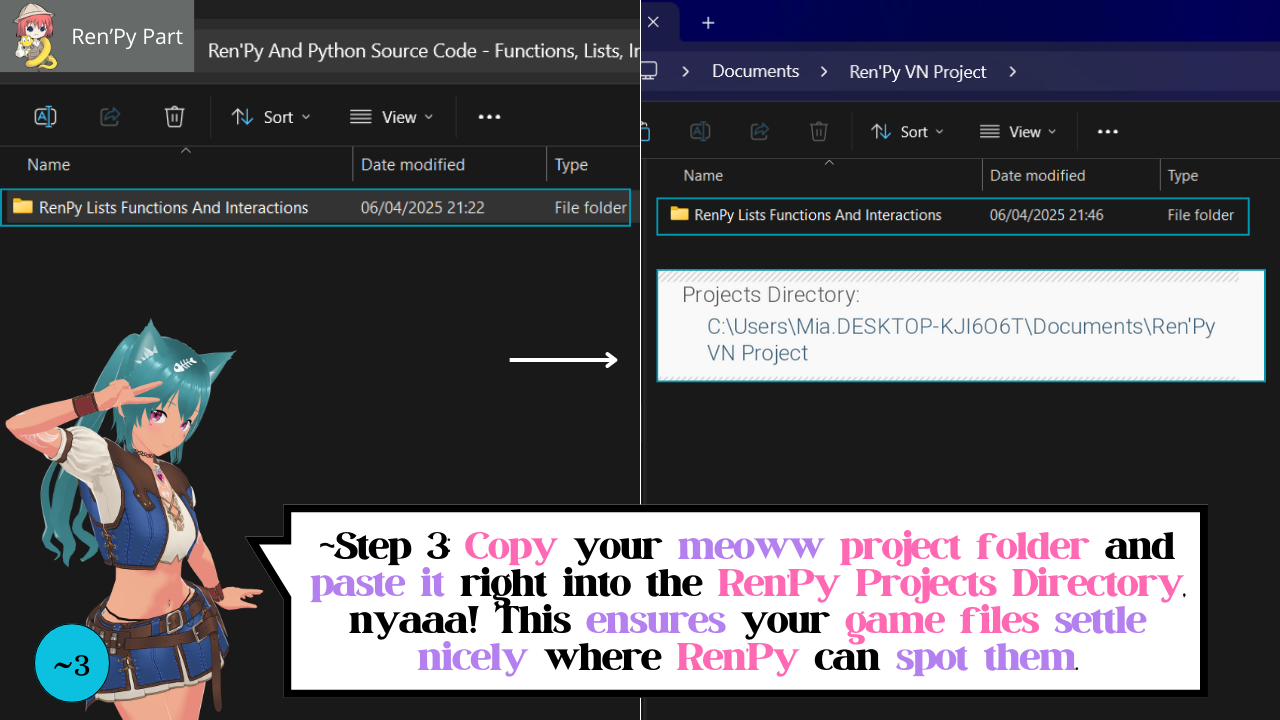Screen dimensions: 1280x720
Task: Click the Delete icon in the Ren'Py VN Project window
Action: 819,132
